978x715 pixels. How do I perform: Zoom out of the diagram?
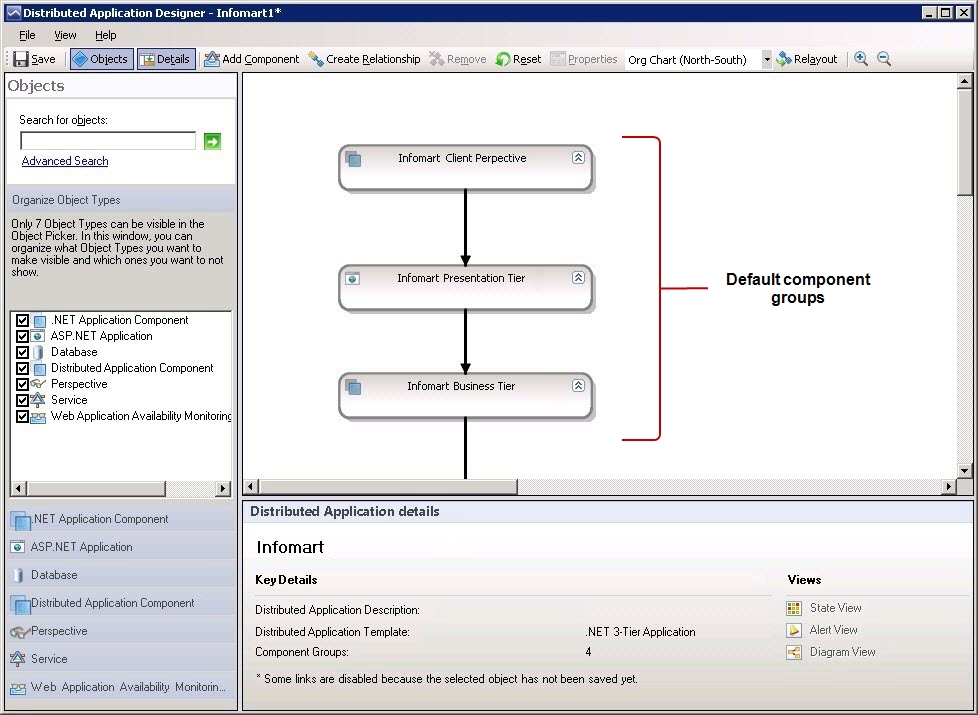tap(884, 59)
